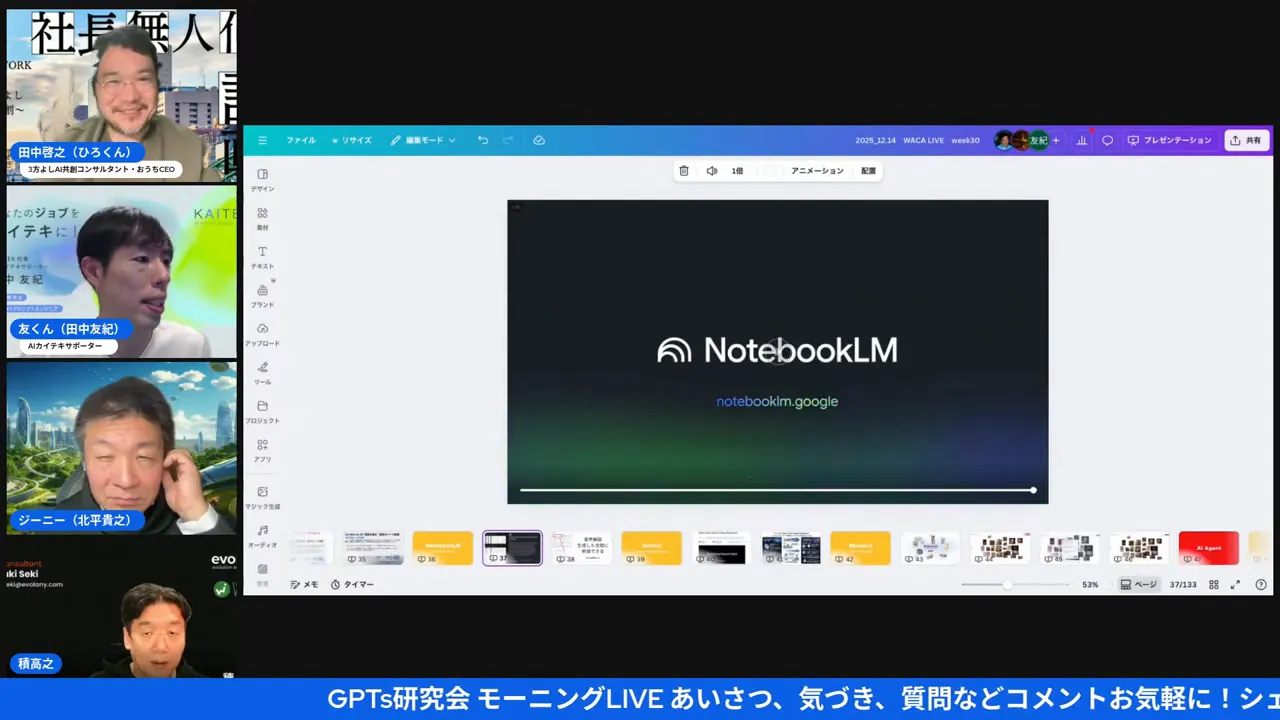Switch to the アニメーション tab
The image size is (1280, 720).
point(817,170)
